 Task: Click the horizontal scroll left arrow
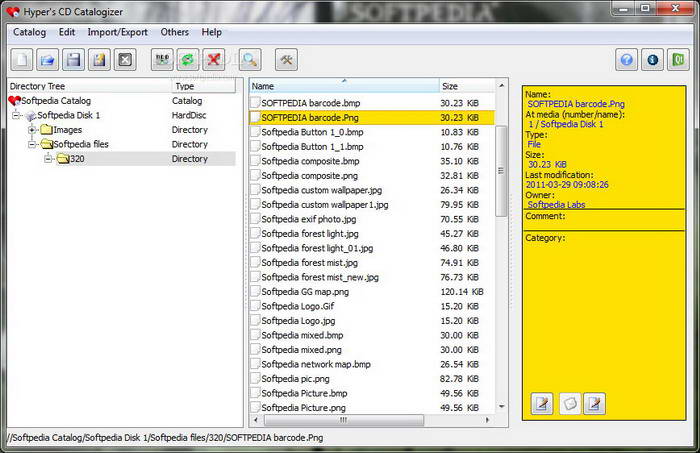tap(256, 420)
